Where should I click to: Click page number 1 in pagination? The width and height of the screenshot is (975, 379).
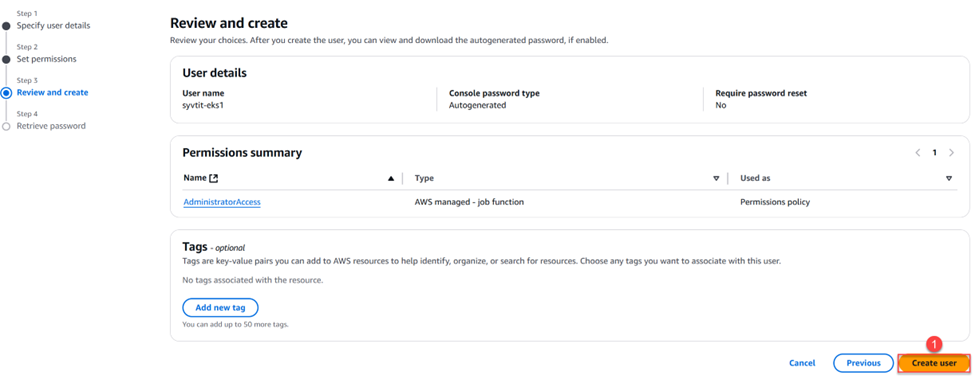click(x=935, y=152)
